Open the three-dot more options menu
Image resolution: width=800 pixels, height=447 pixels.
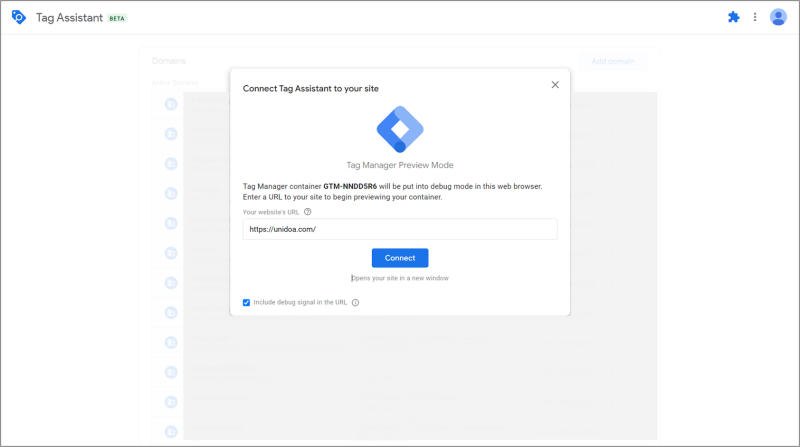(x=755, y=17)
